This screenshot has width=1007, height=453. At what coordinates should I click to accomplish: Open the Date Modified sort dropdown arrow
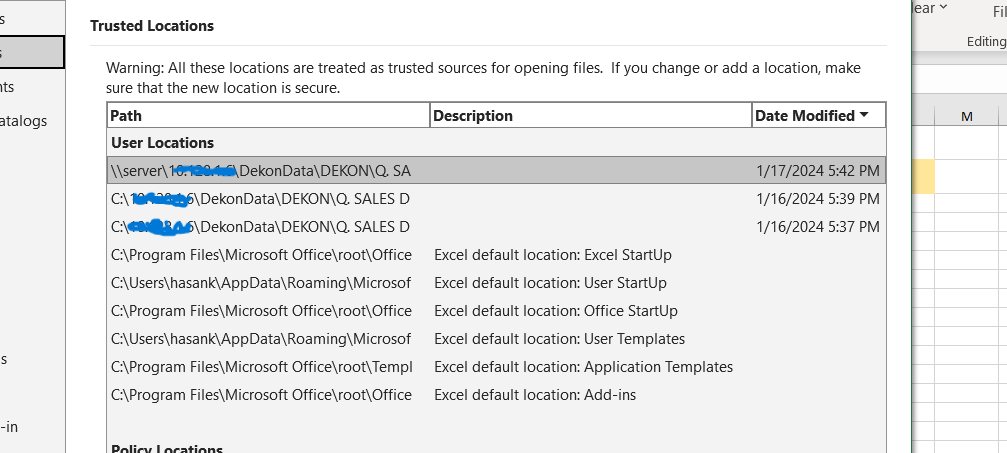tap(864, 115)
